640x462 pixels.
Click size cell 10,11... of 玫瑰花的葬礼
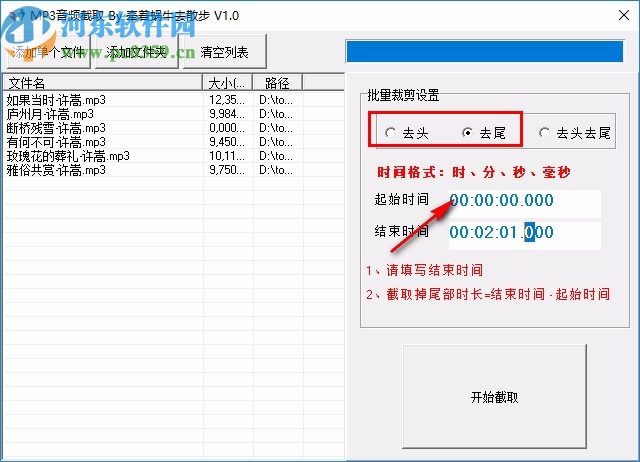[x=227, y=156]
